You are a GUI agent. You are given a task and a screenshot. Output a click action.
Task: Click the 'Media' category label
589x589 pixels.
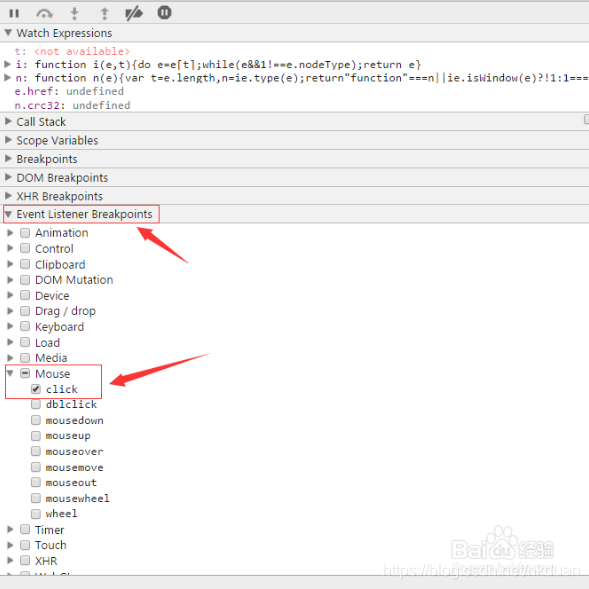[x=51, y=358]
